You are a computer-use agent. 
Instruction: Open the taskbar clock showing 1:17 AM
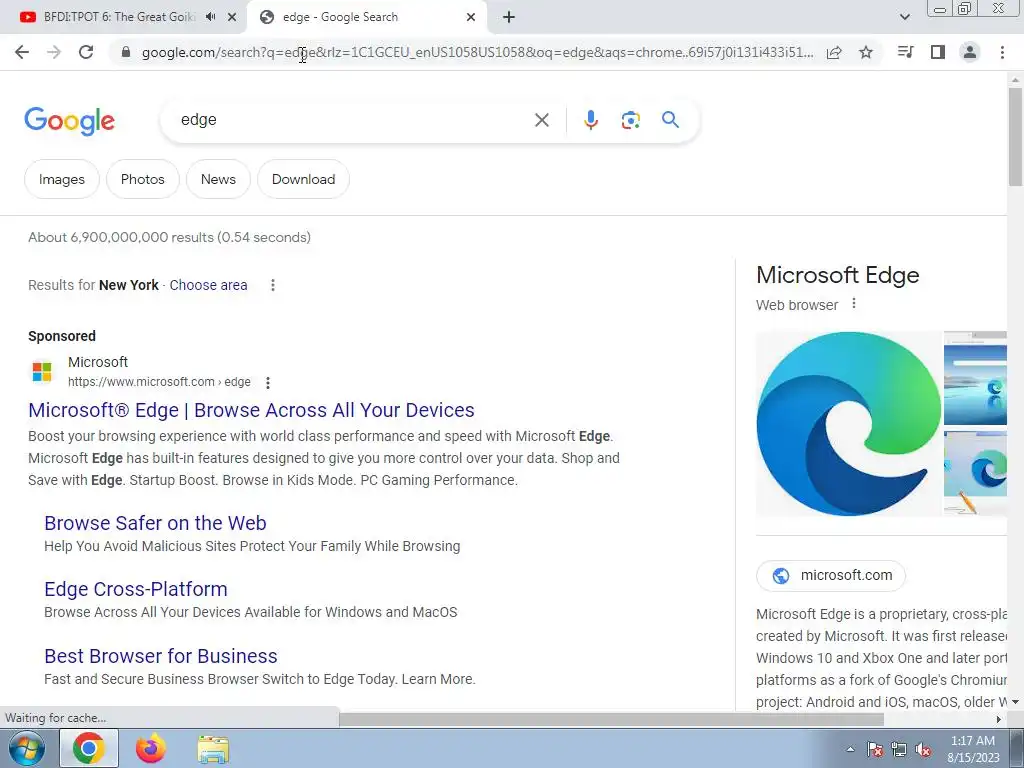[973, 748]
